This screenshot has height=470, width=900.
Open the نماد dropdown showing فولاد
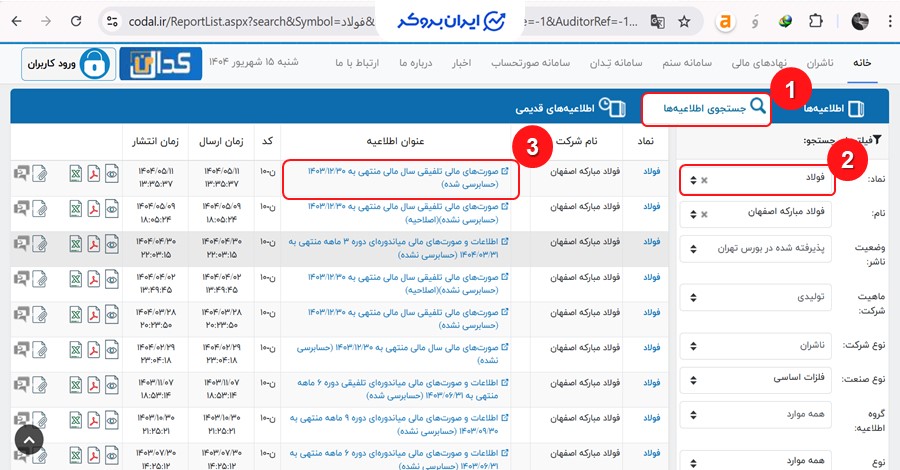pos(755,180)
